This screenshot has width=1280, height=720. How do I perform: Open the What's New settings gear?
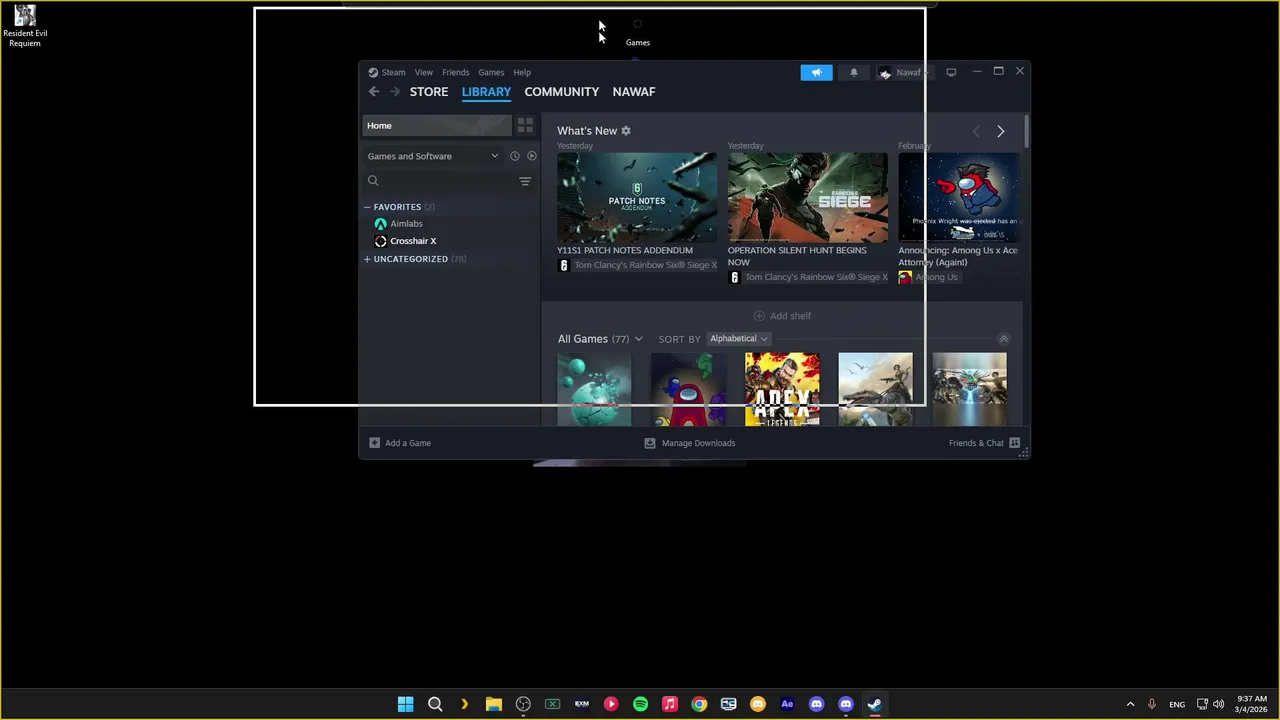[x=626, y=131]
